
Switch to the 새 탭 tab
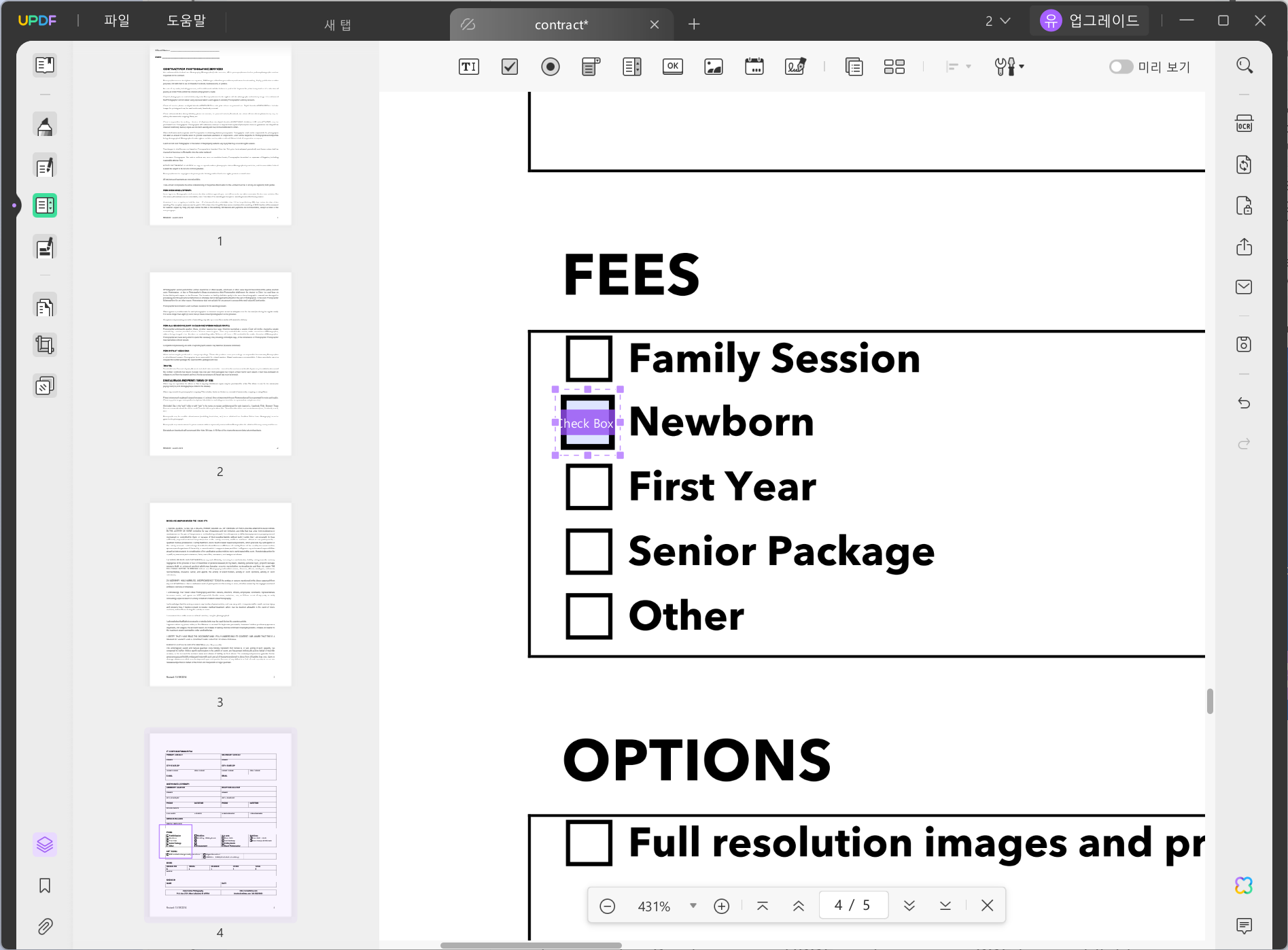(338, 24)
